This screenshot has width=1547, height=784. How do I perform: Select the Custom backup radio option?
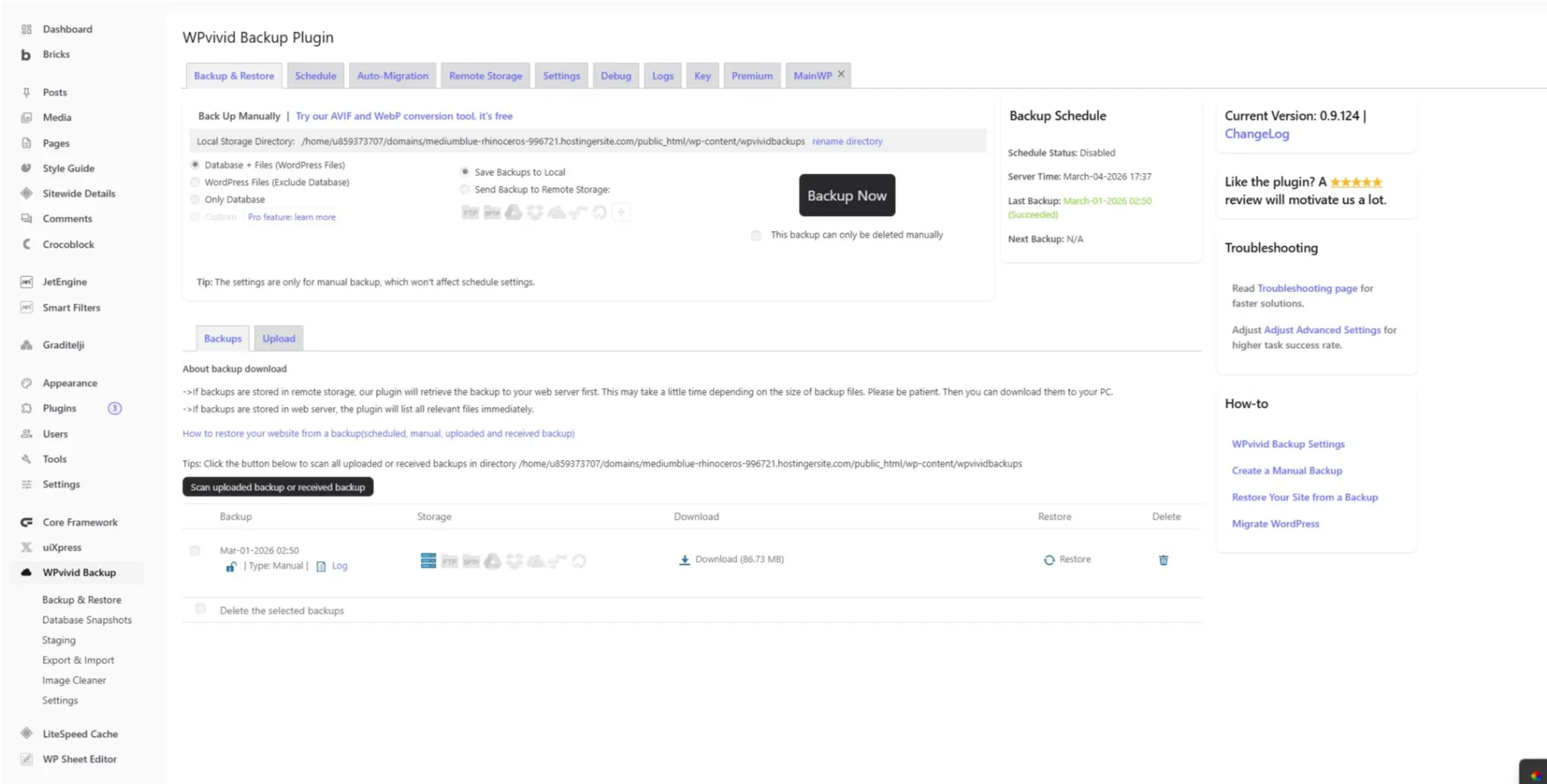pyautogui.click(x=195, y=217)
